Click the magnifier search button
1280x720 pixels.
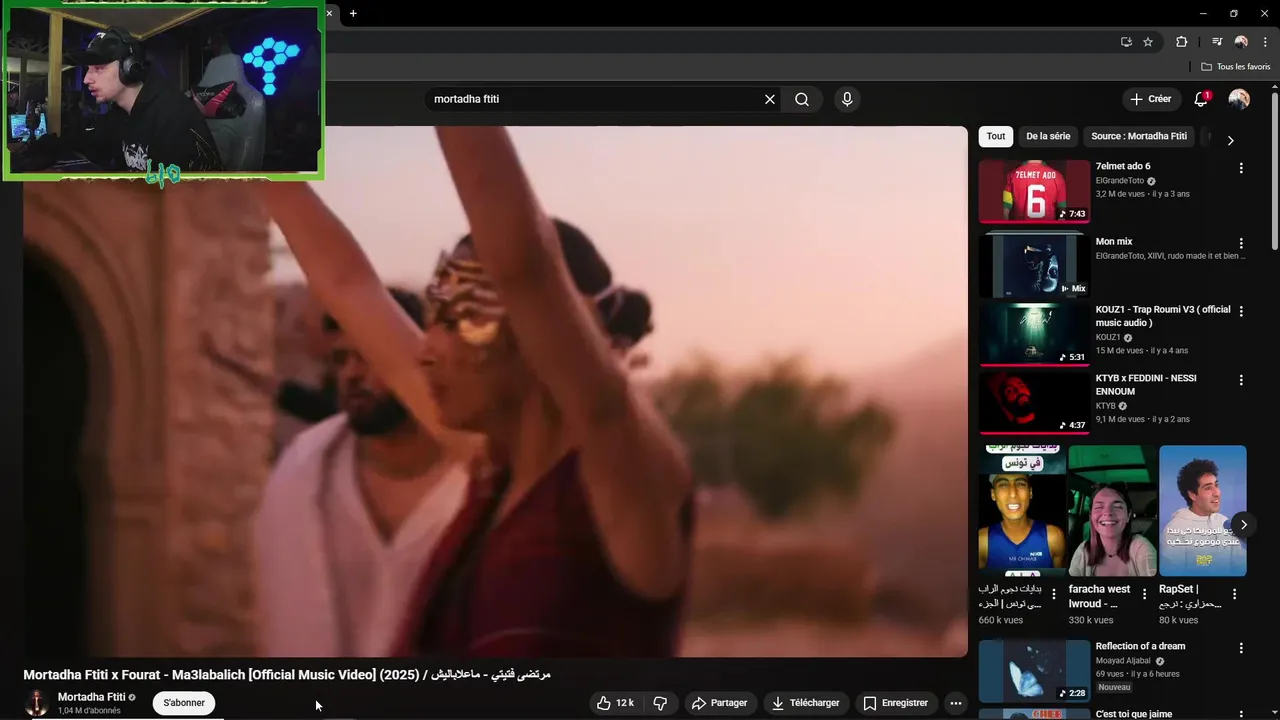tap(802, 99)
